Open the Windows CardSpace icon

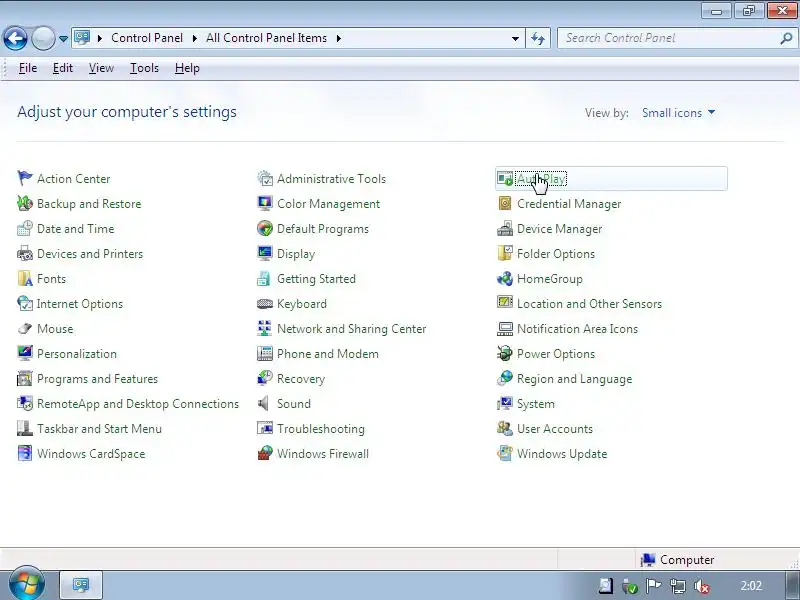pyautogui.click(x=24, y=453)
